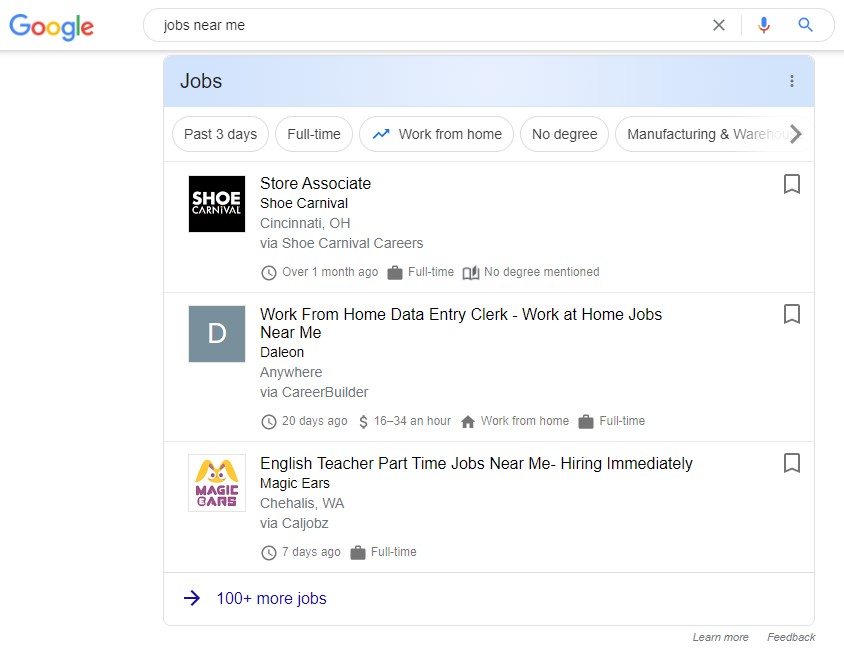Image resolution: width=844 pixels, height=661 pixels.
Task: Click the Jobs panel heading
Action: [201, 81]
